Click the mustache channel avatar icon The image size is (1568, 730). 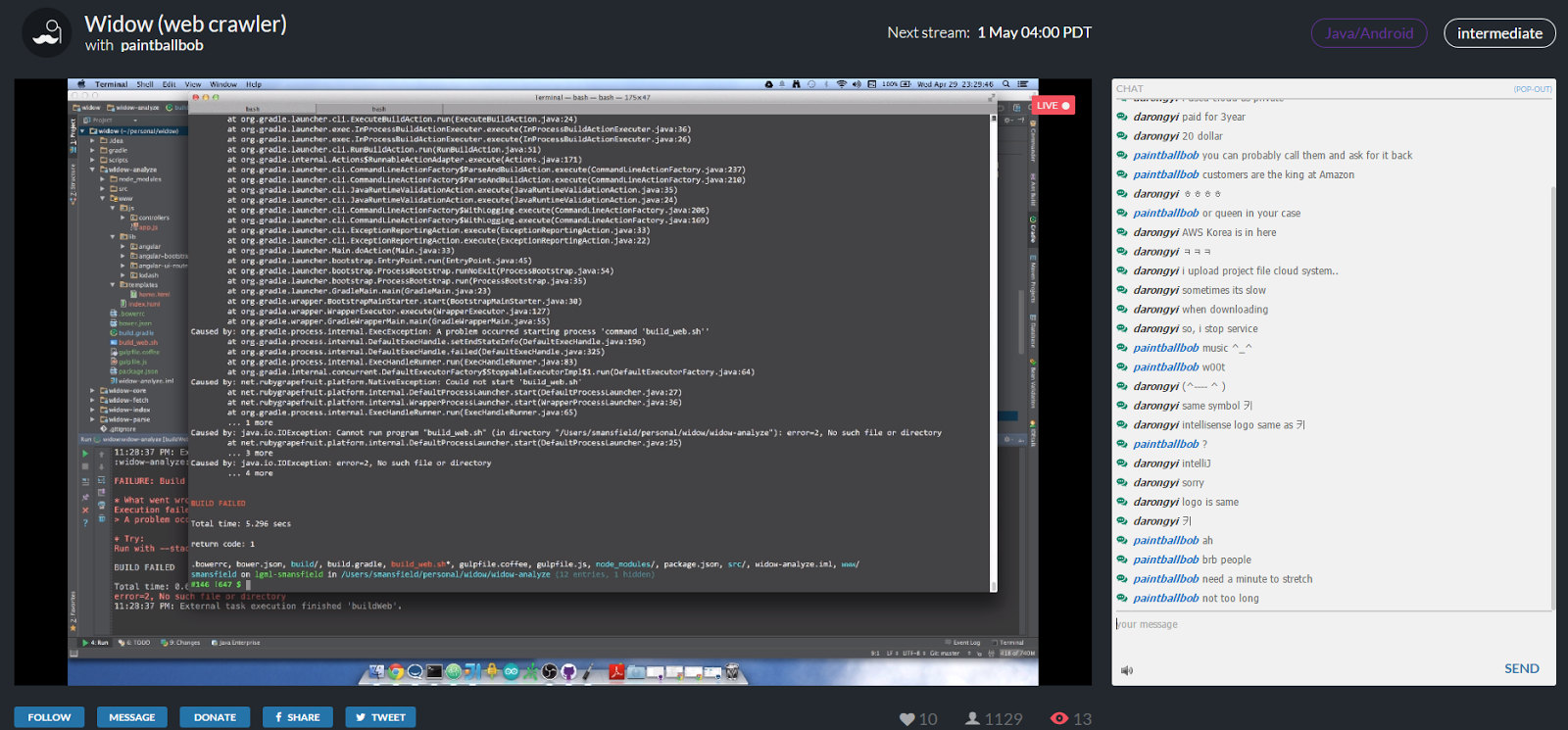pos(47,33)
